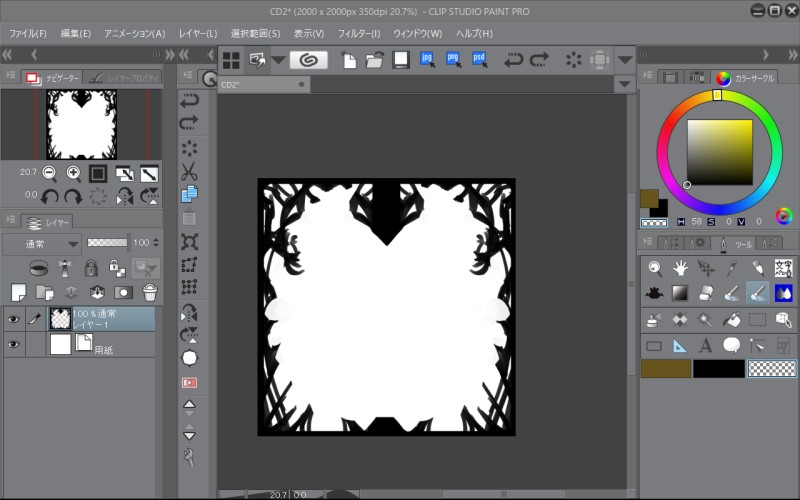The width and height of the screenshot is (800, 500).
Task: Select the transparent color swatch
Action: (x=774, y=369)
